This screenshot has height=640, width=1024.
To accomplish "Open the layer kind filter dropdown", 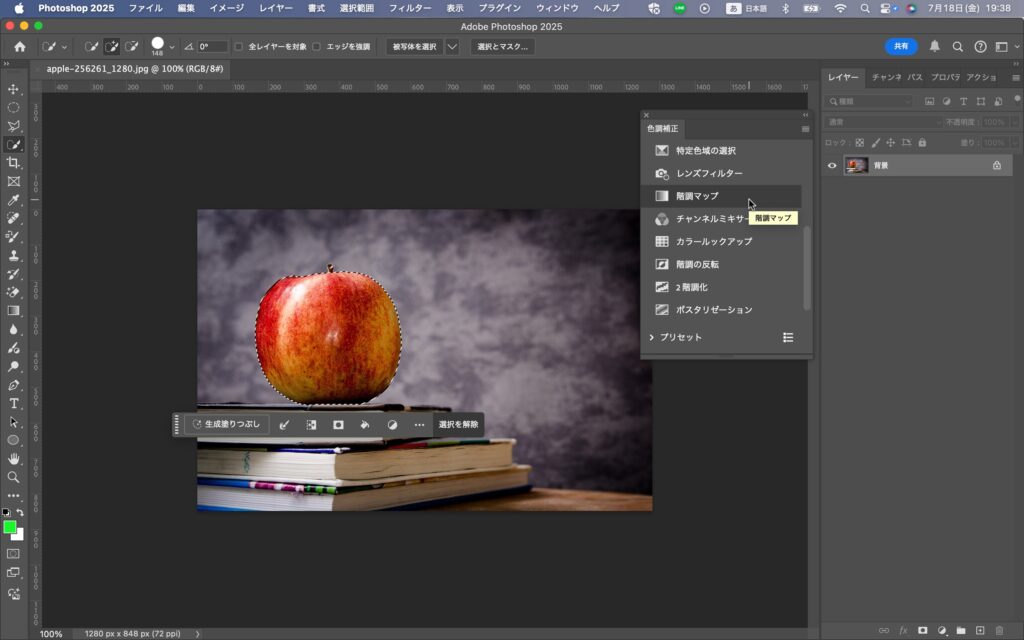I will pyautogui.click(x=868, y=101).
